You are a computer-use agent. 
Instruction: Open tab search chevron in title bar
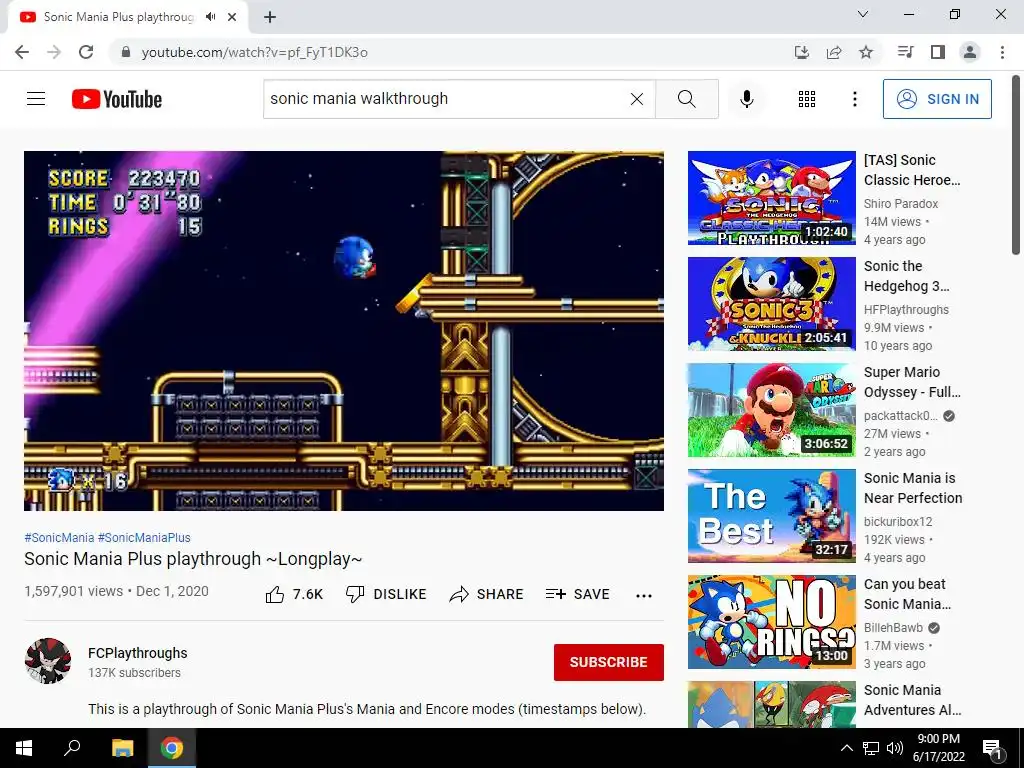[863, 14]
